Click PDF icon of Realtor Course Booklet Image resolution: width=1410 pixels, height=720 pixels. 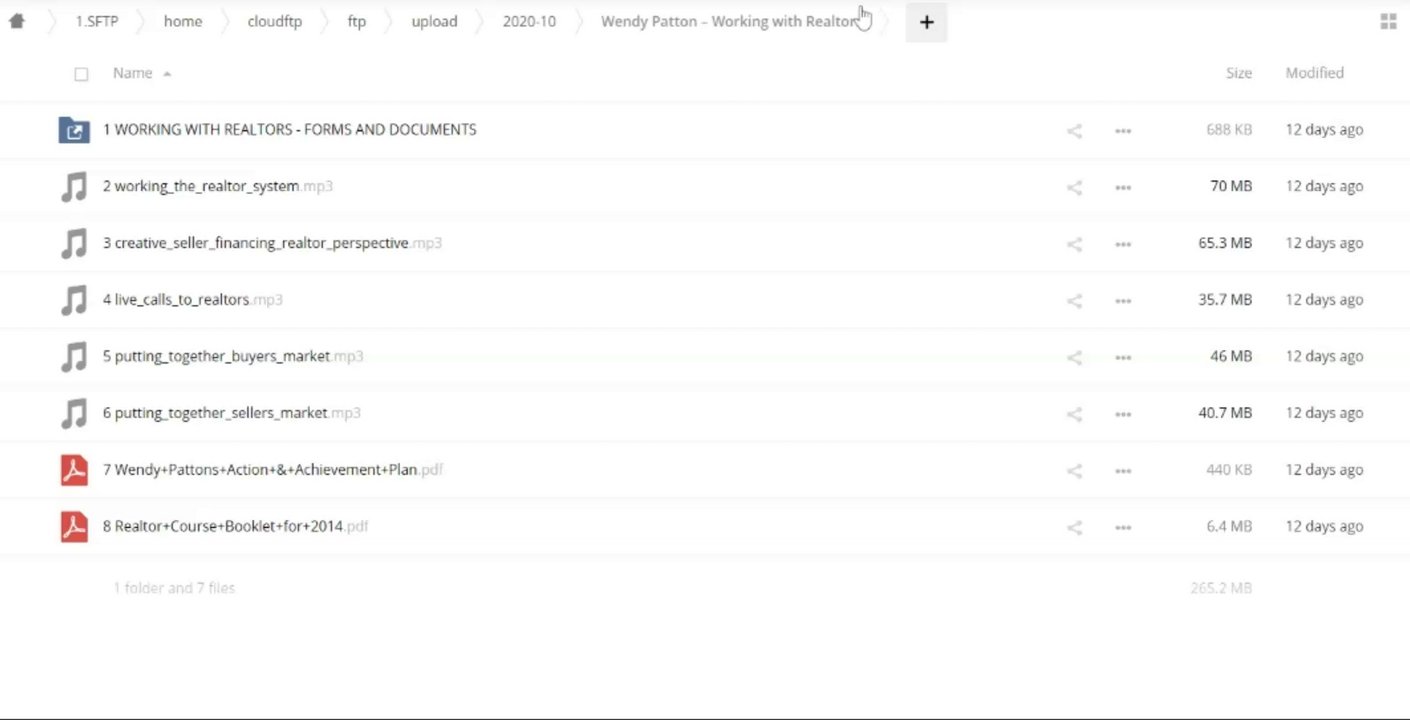click(74, 527)
